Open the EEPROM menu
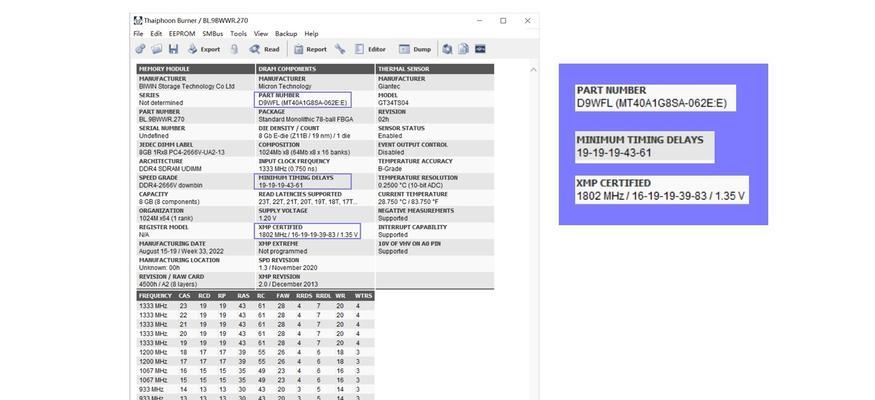 click(182, 34)
